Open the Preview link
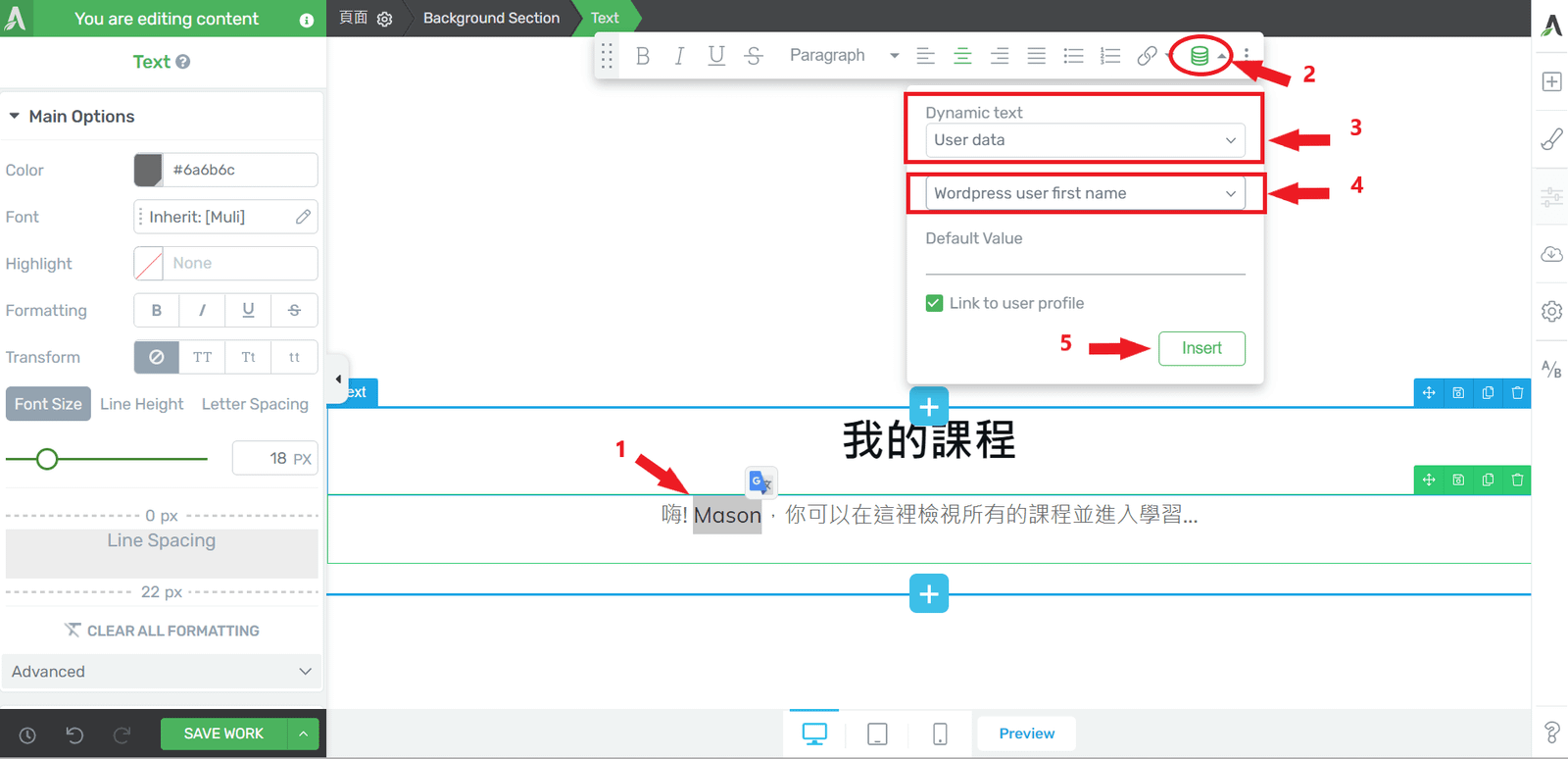This screenshot has height=759, width=1568. 1026,734
